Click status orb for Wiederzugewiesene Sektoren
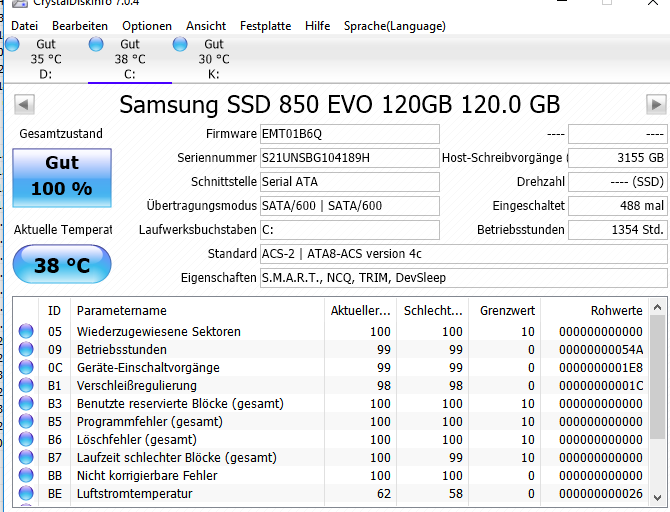The width and height of the screenshot is (670, 512). coord(26,331)
